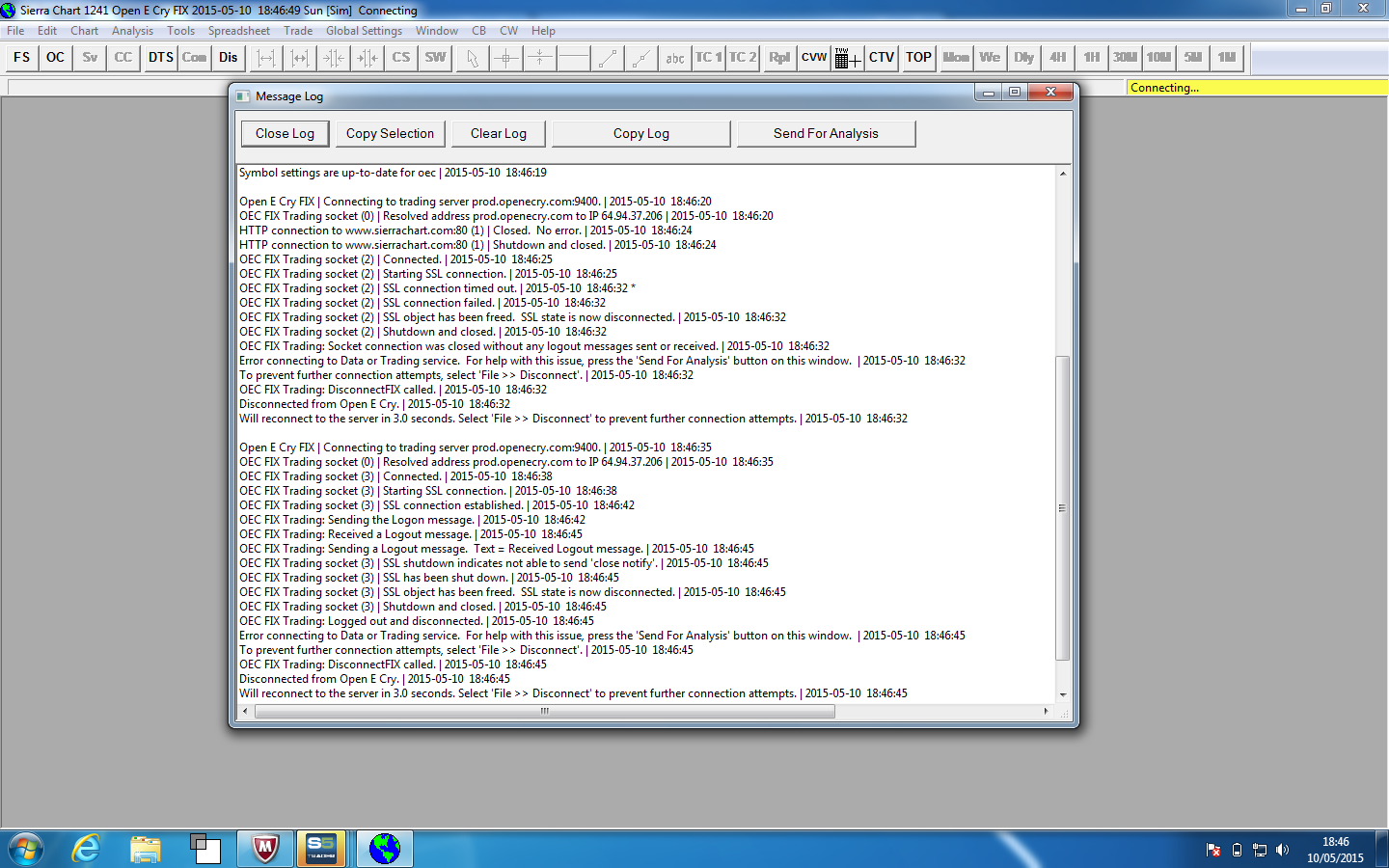This screenshot has height=868, width=1389.
Task: Open the Window menu
Action: pos(437,31)
